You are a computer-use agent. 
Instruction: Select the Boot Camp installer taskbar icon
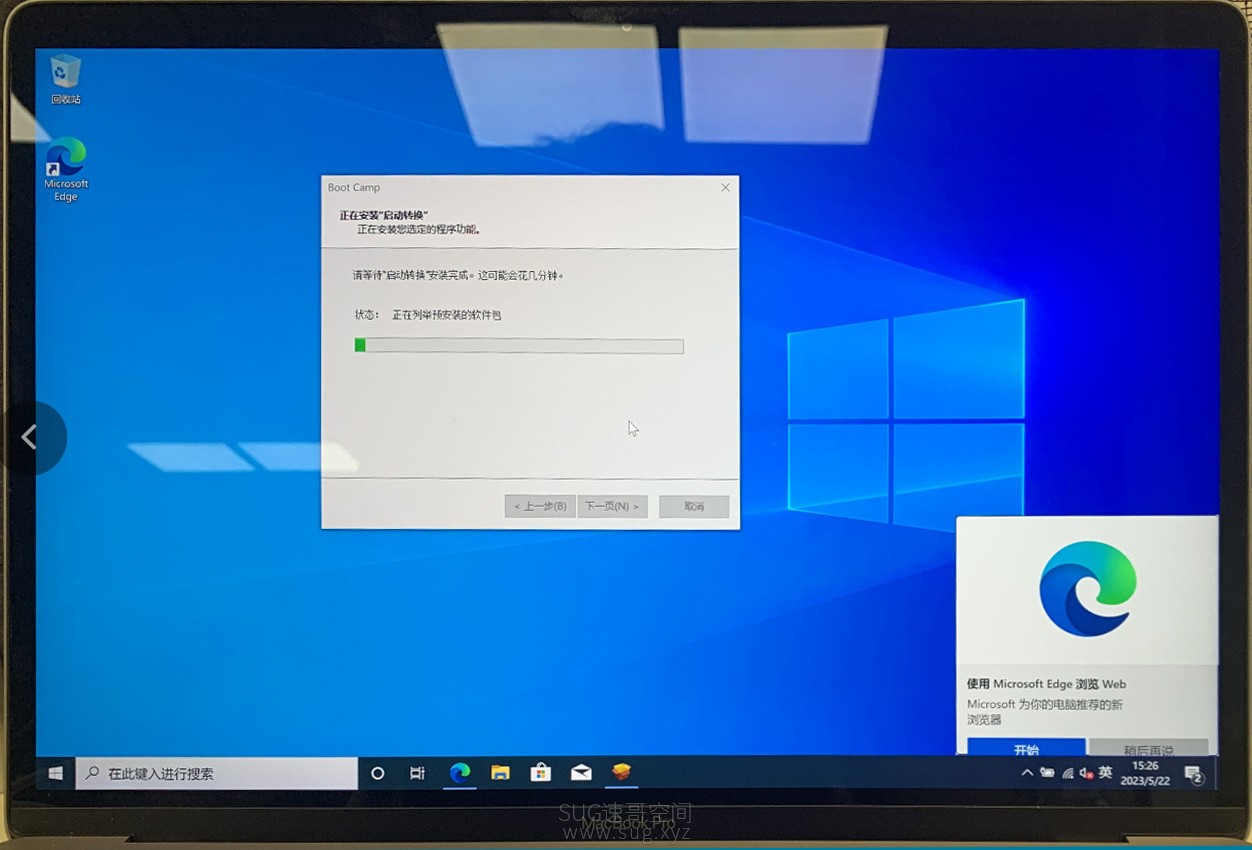(622, 772)
